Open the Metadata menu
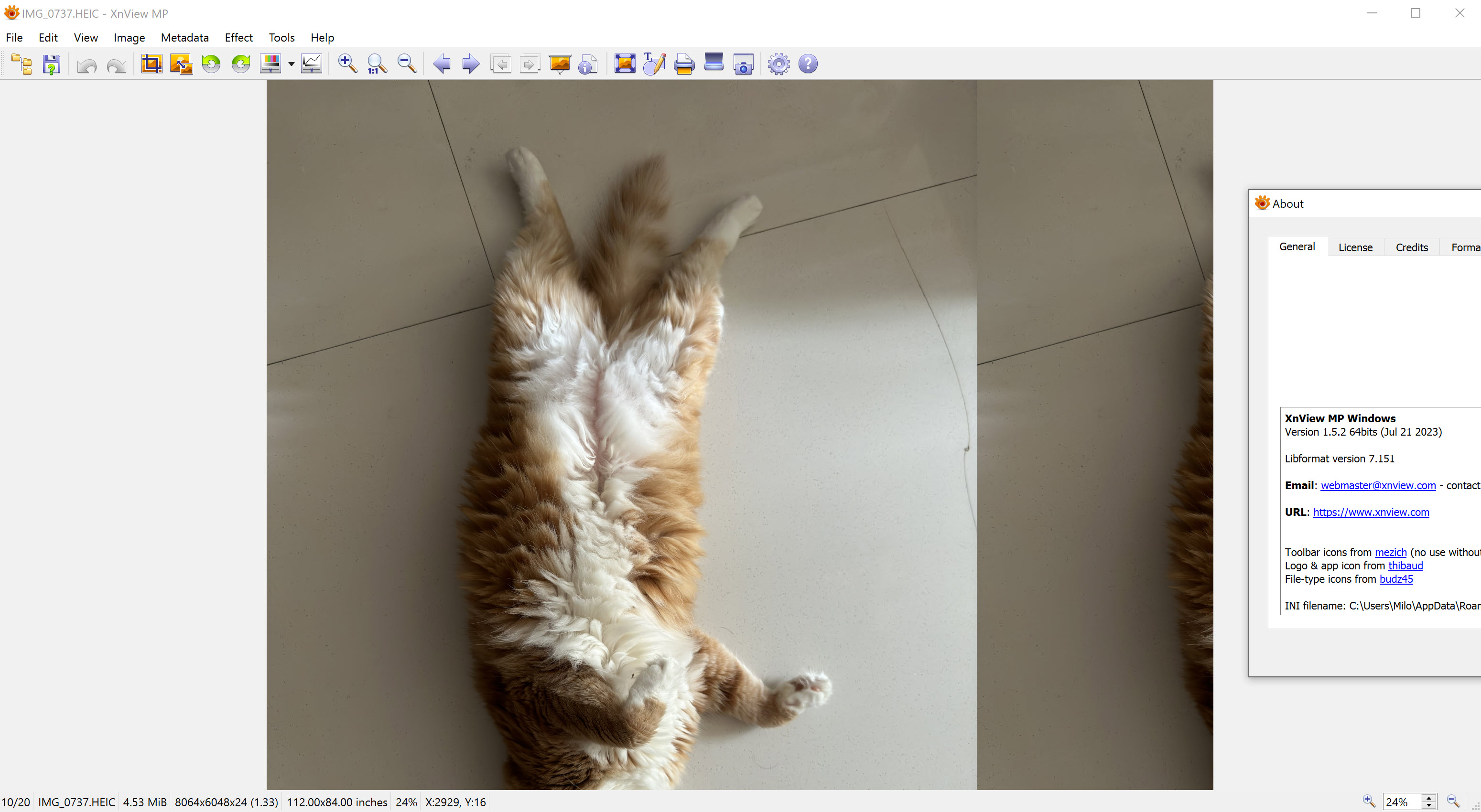The width and height of the screenshot is (1481, 812). click(184, 37)
